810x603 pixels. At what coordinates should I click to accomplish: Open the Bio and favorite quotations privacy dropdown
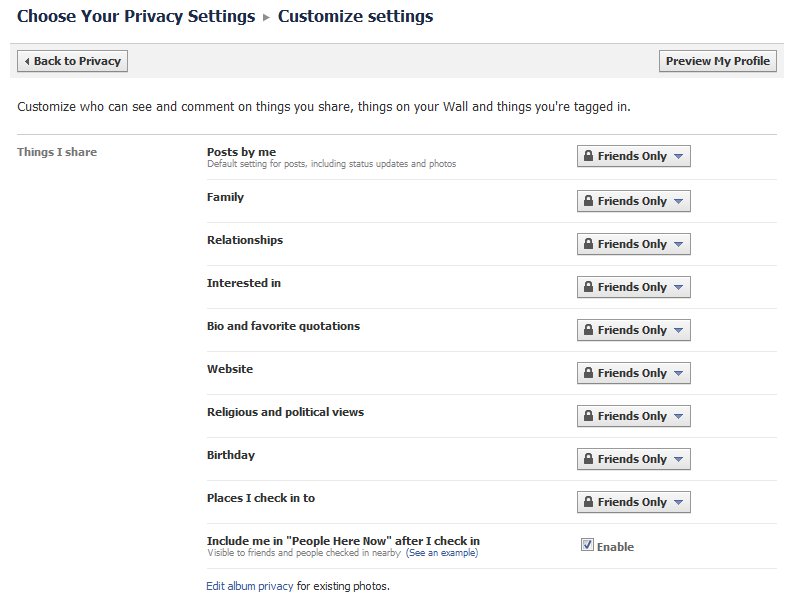pyautogui.click(x=633, y=330)
